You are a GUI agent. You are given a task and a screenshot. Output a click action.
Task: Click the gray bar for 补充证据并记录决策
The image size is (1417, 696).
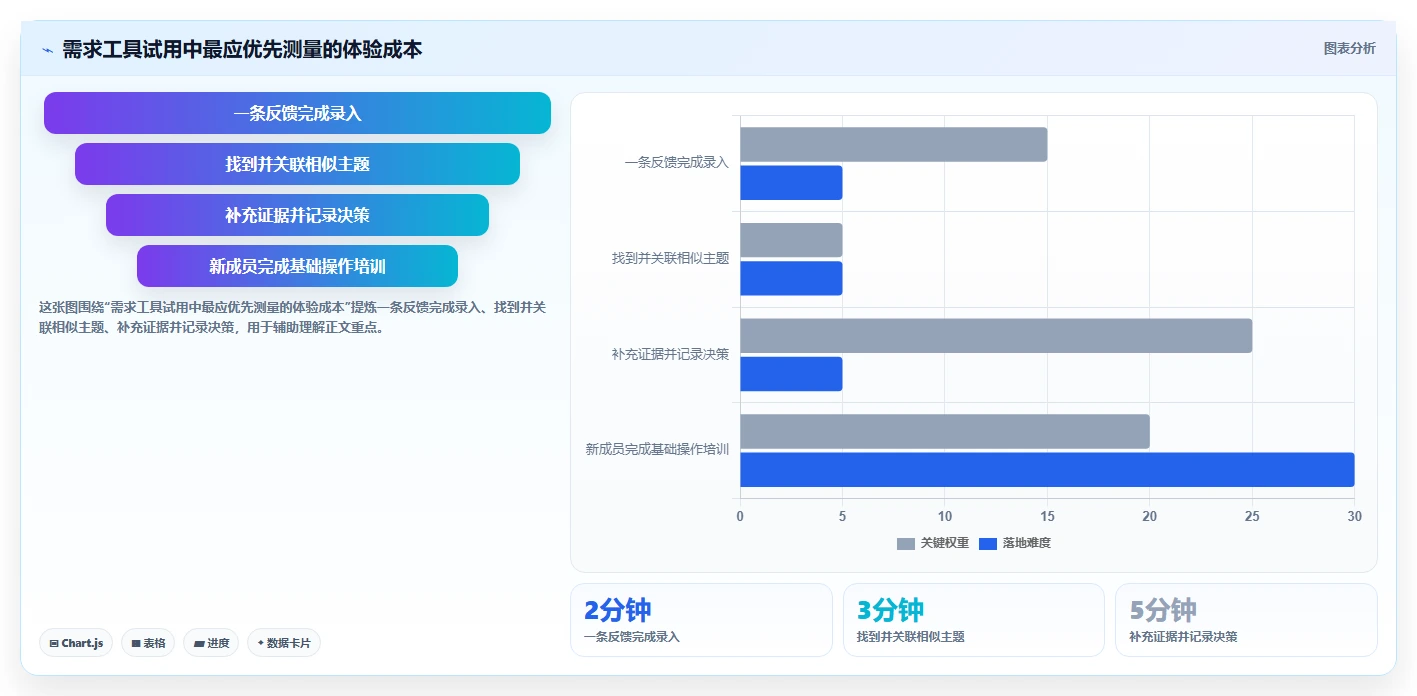996,336
